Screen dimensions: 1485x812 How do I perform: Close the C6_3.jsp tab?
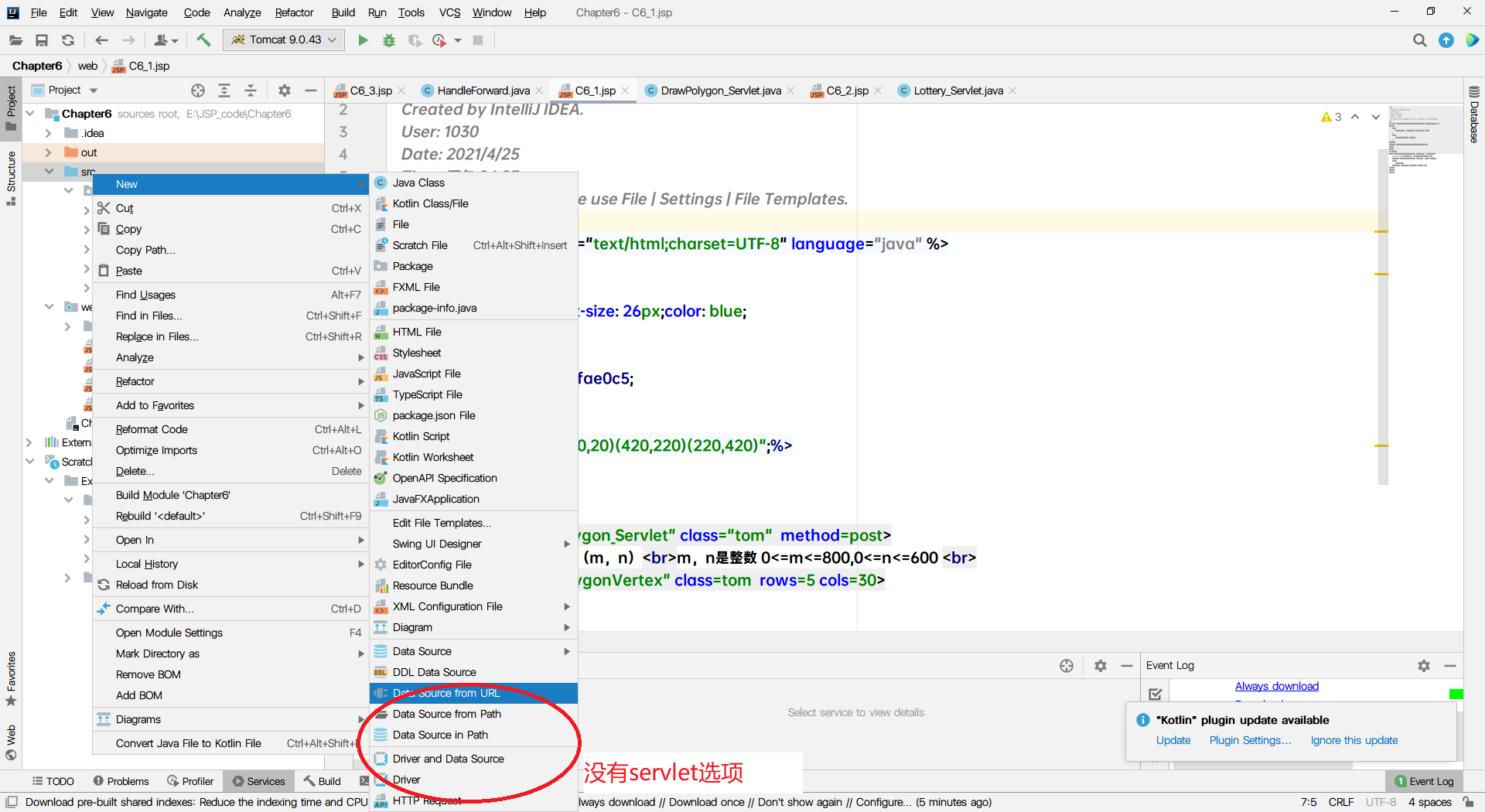pos(401,91)
